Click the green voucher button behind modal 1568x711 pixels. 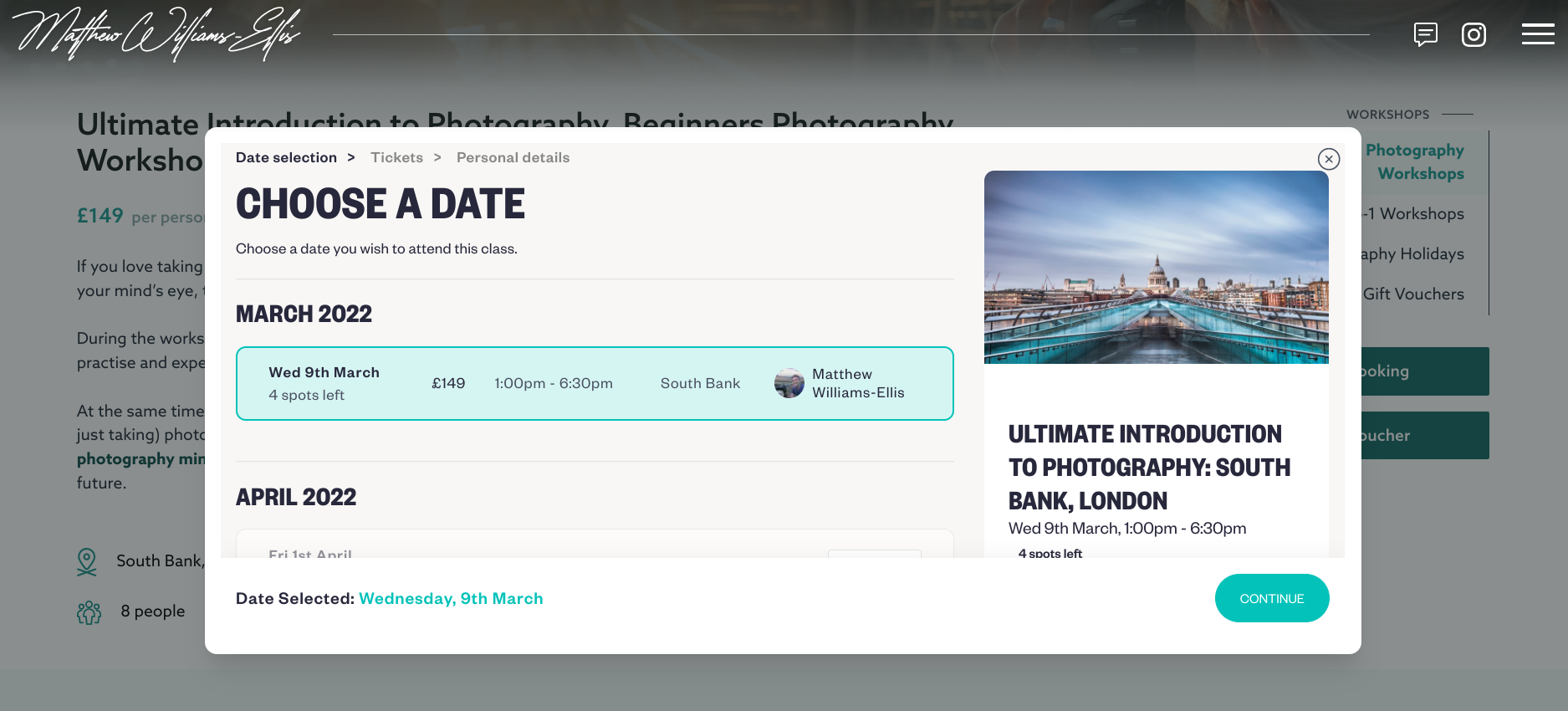(x=1425, y=435)
